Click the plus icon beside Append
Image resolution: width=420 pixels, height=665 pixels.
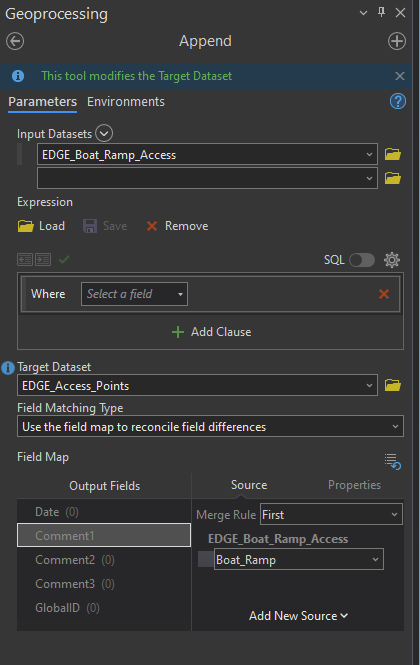point(397,42)
